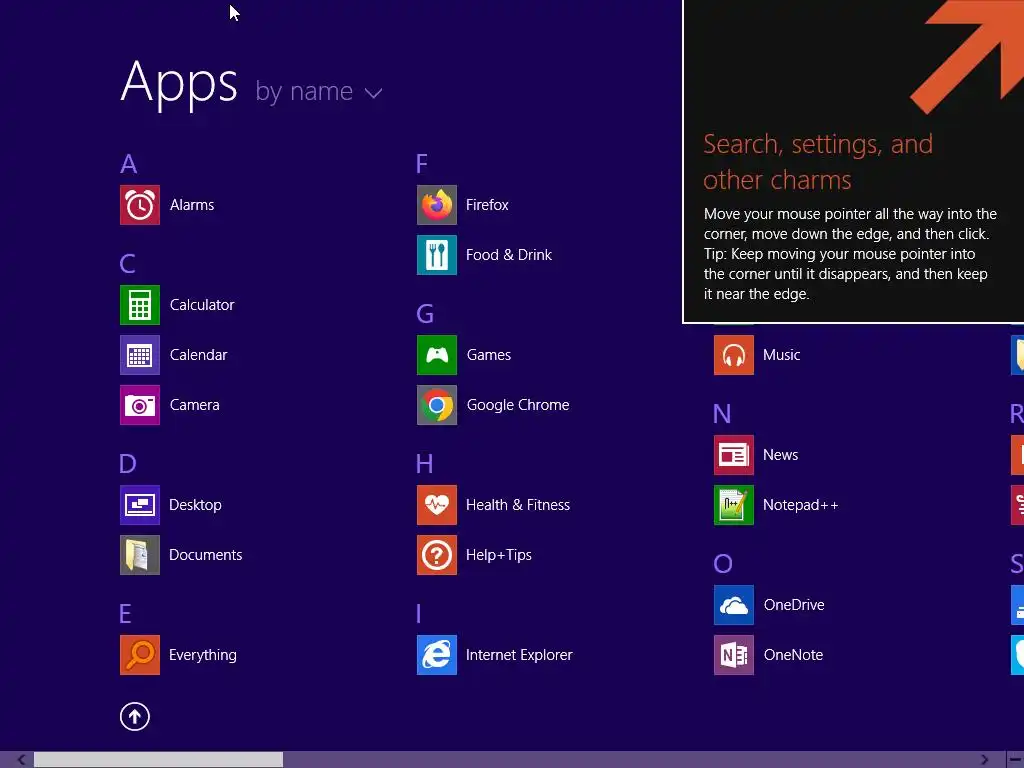Click the 'Everything' label text
1024x768 pixels.
tap(203, 655)
